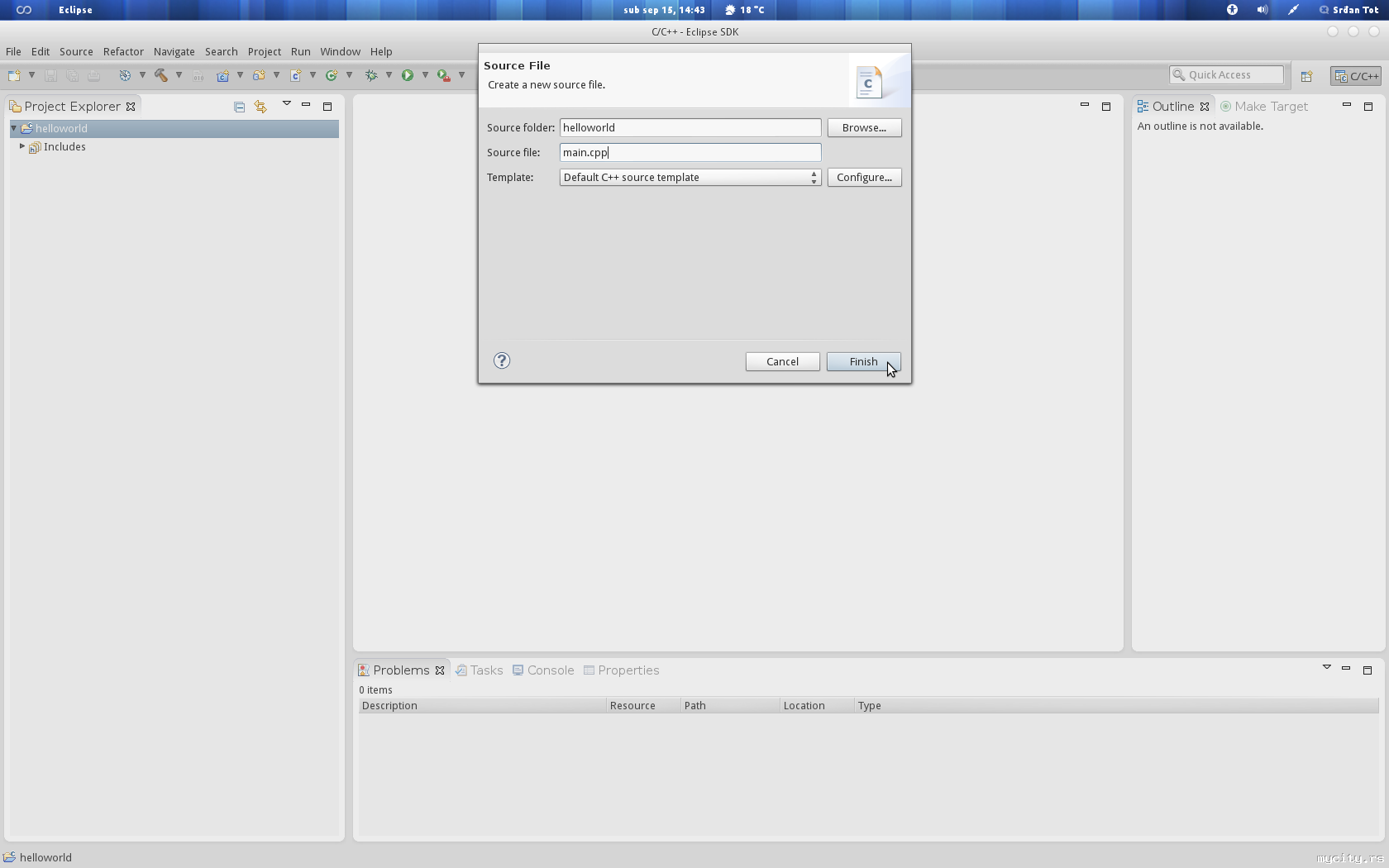Click the Save toolbar icon
The image size is (1389, 868).
pyautogui.click(x=50, y=75)
